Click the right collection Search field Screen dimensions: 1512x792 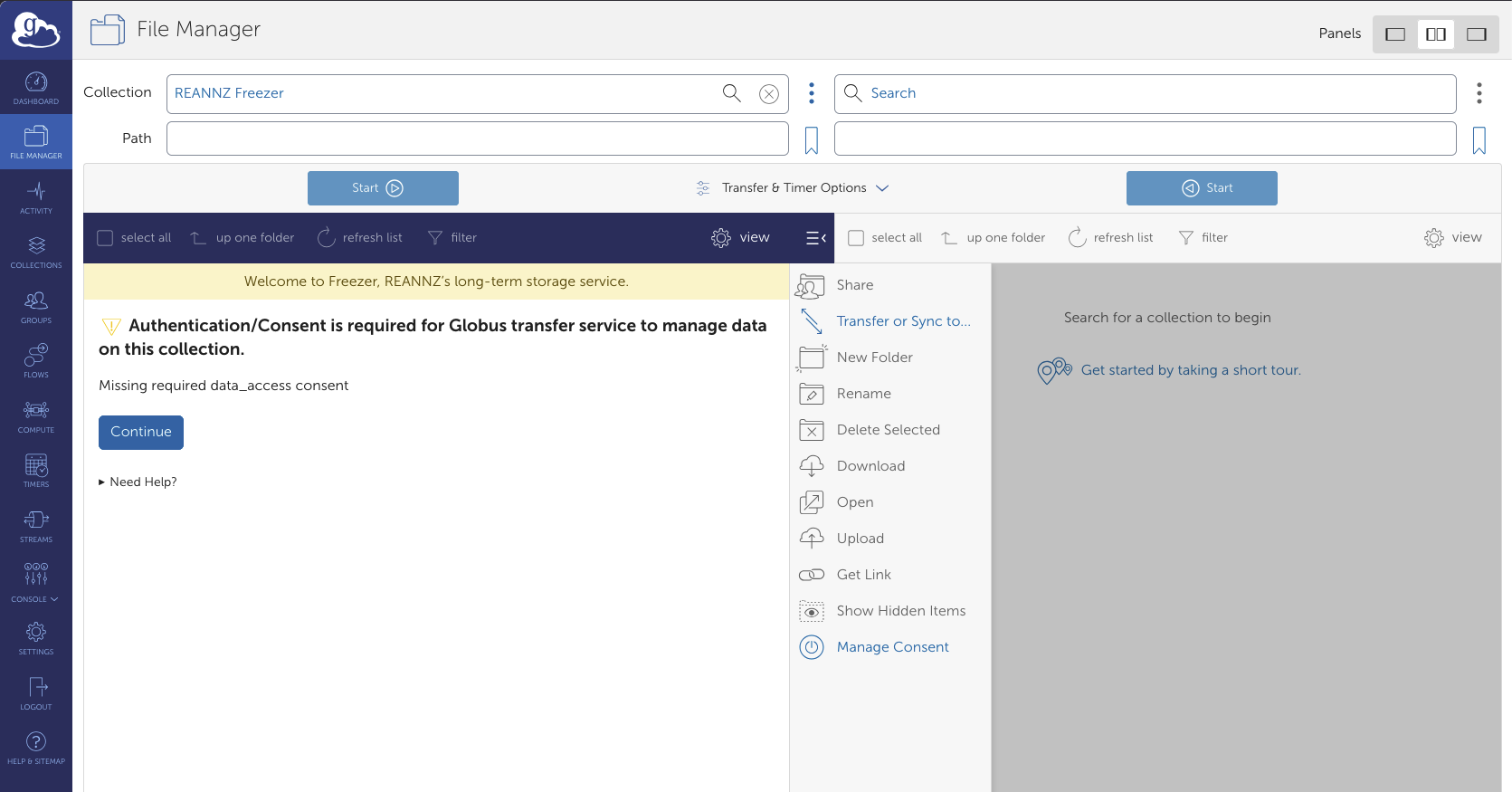coord(1146,94)
